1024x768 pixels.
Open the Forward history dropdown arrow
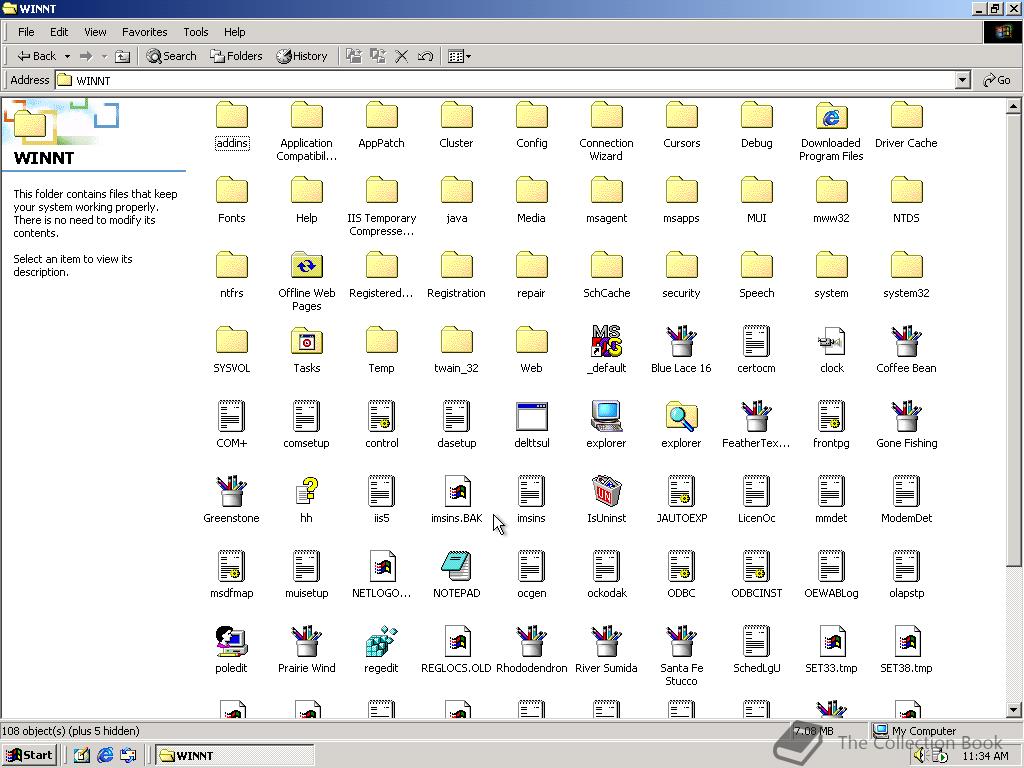[104, 56]
